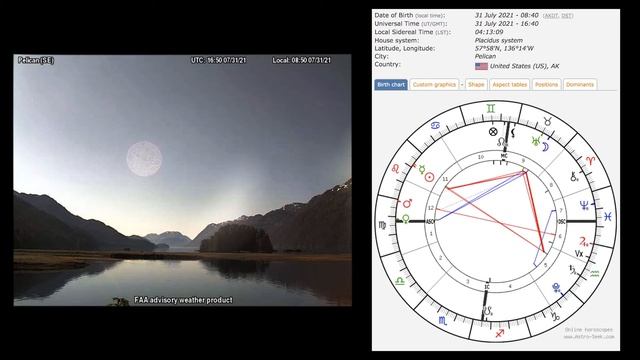Click the Sagittarius zodiac sign glyph
This screenshot has height=360, width=640.
point(500,333)
